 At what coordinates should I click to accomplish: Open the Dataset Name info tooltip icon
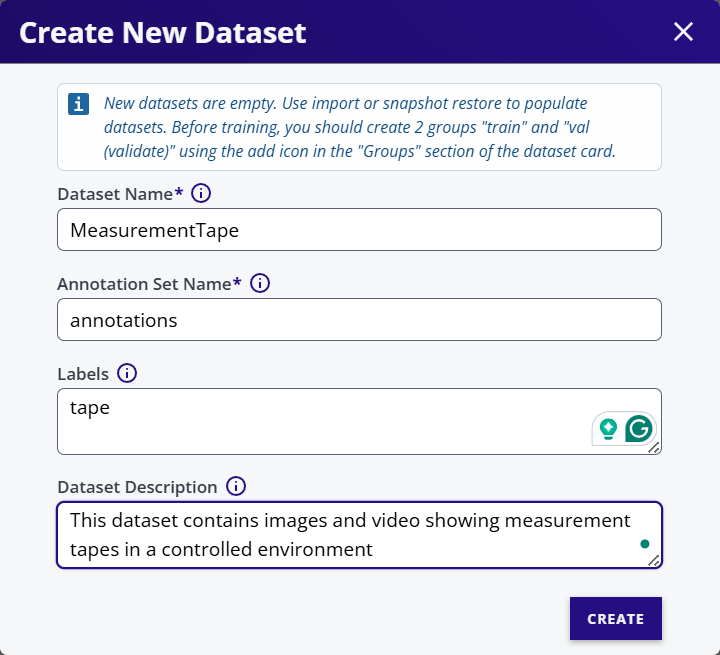[201, 193]
